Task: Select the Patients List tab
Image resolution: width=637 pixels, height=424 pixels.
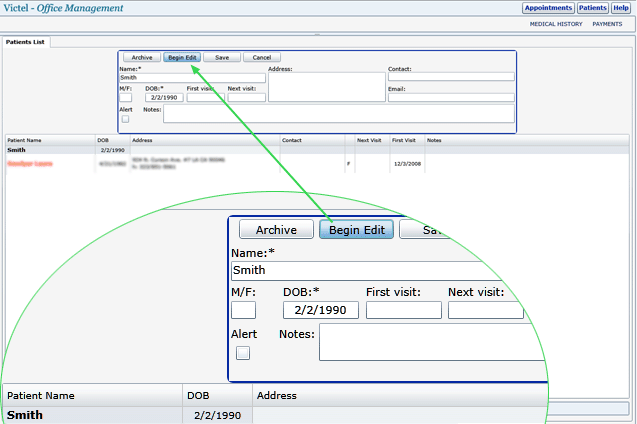Action: tap(25, 42)
